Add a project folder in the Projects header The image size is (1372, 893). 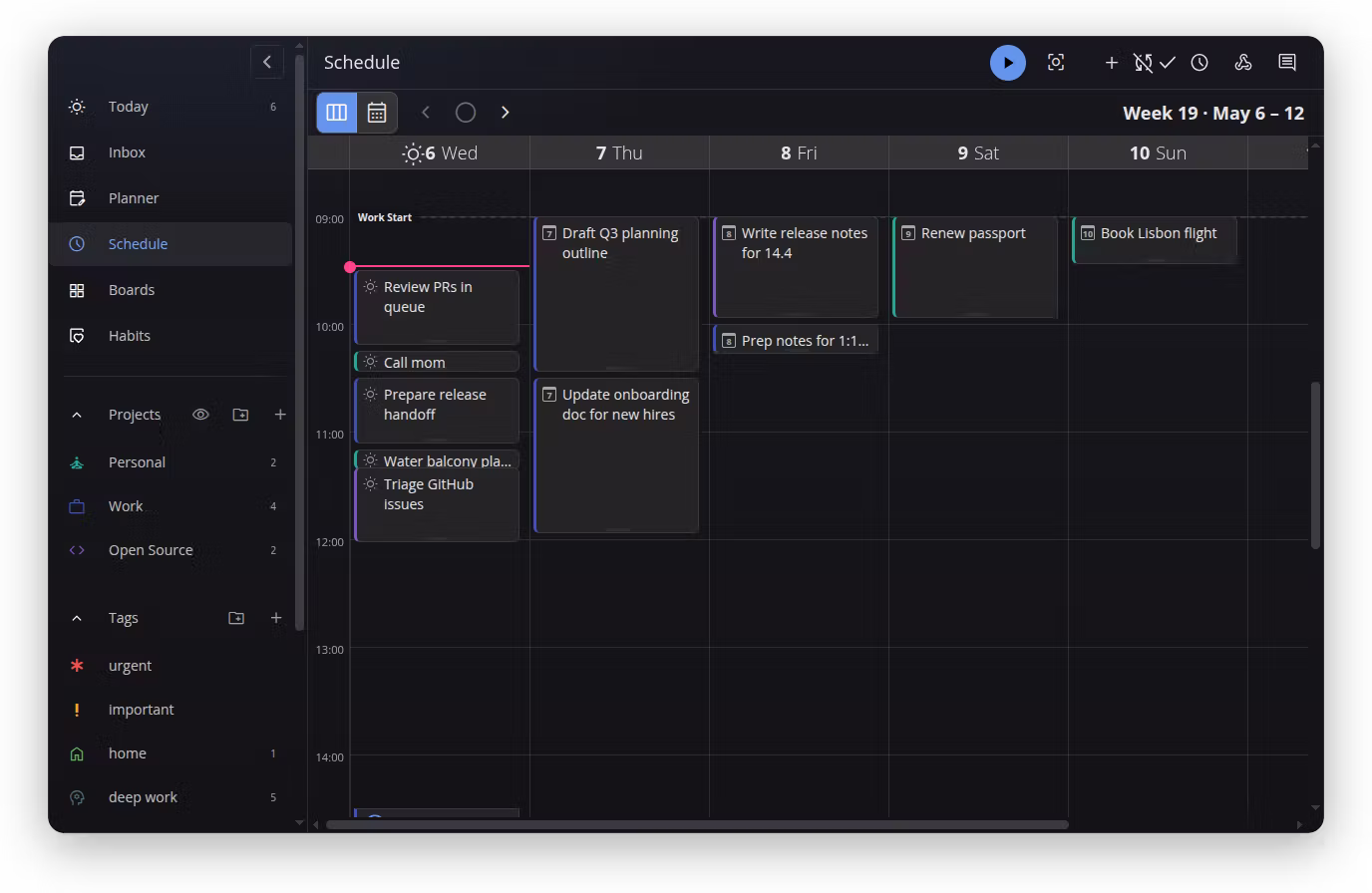pyautogui.click(x=240, y=415)
